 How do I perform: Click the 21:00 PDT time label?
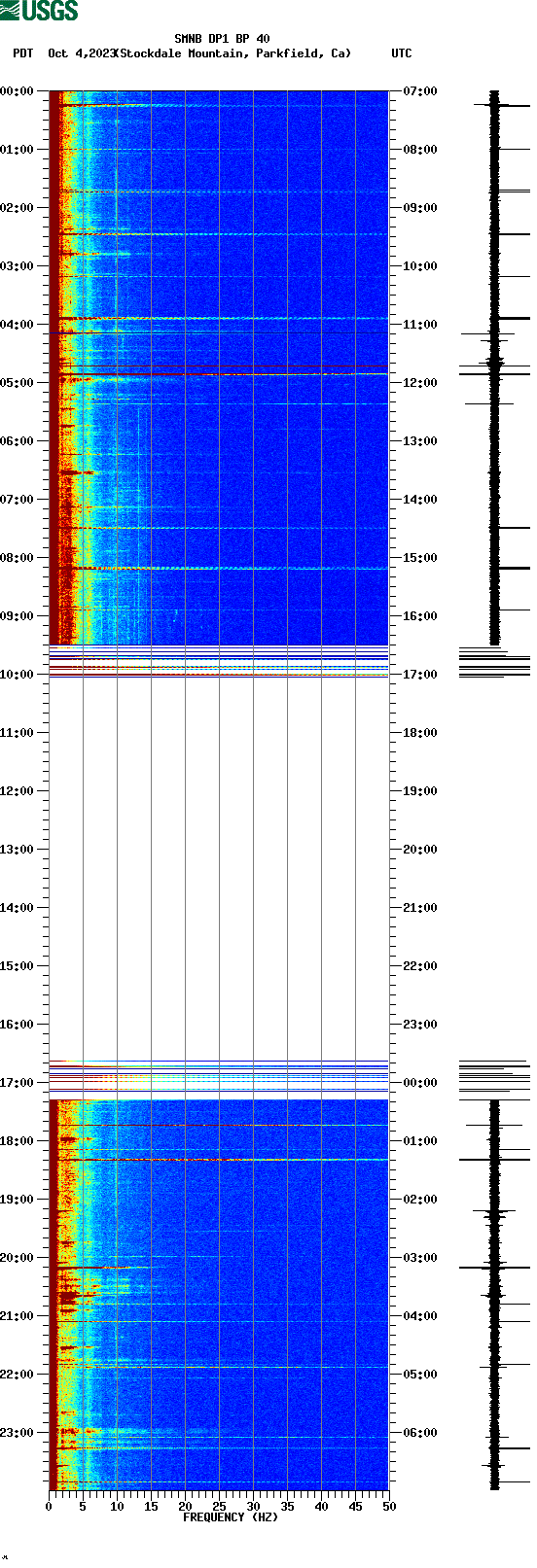[17, 1316]
